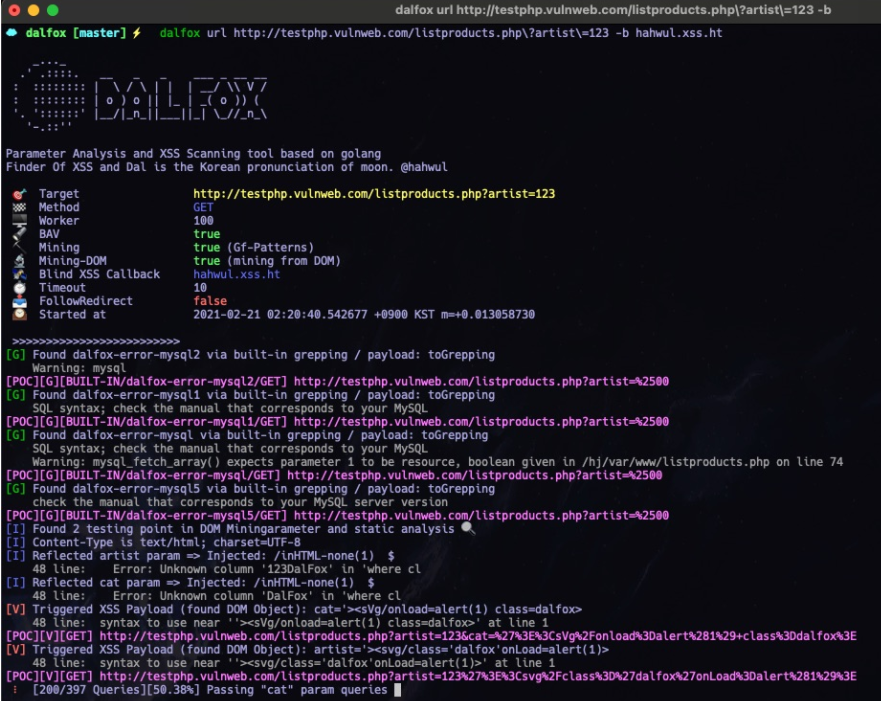This screenshot has height=701, width=881.
Task: Click the '[V] Triggered XSS Payload' artist line
Action: (307, 650)
